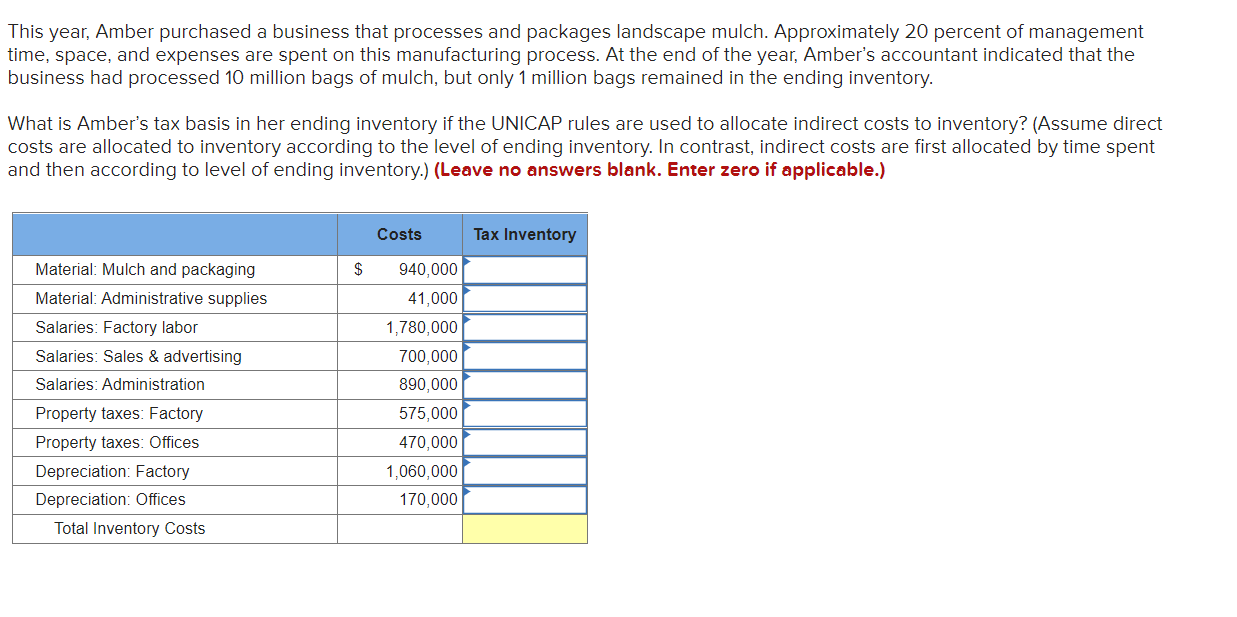The image size is (1237, 617).
Task: Open the marker next to Sales & advertising cell
Action: coord(466,347)
